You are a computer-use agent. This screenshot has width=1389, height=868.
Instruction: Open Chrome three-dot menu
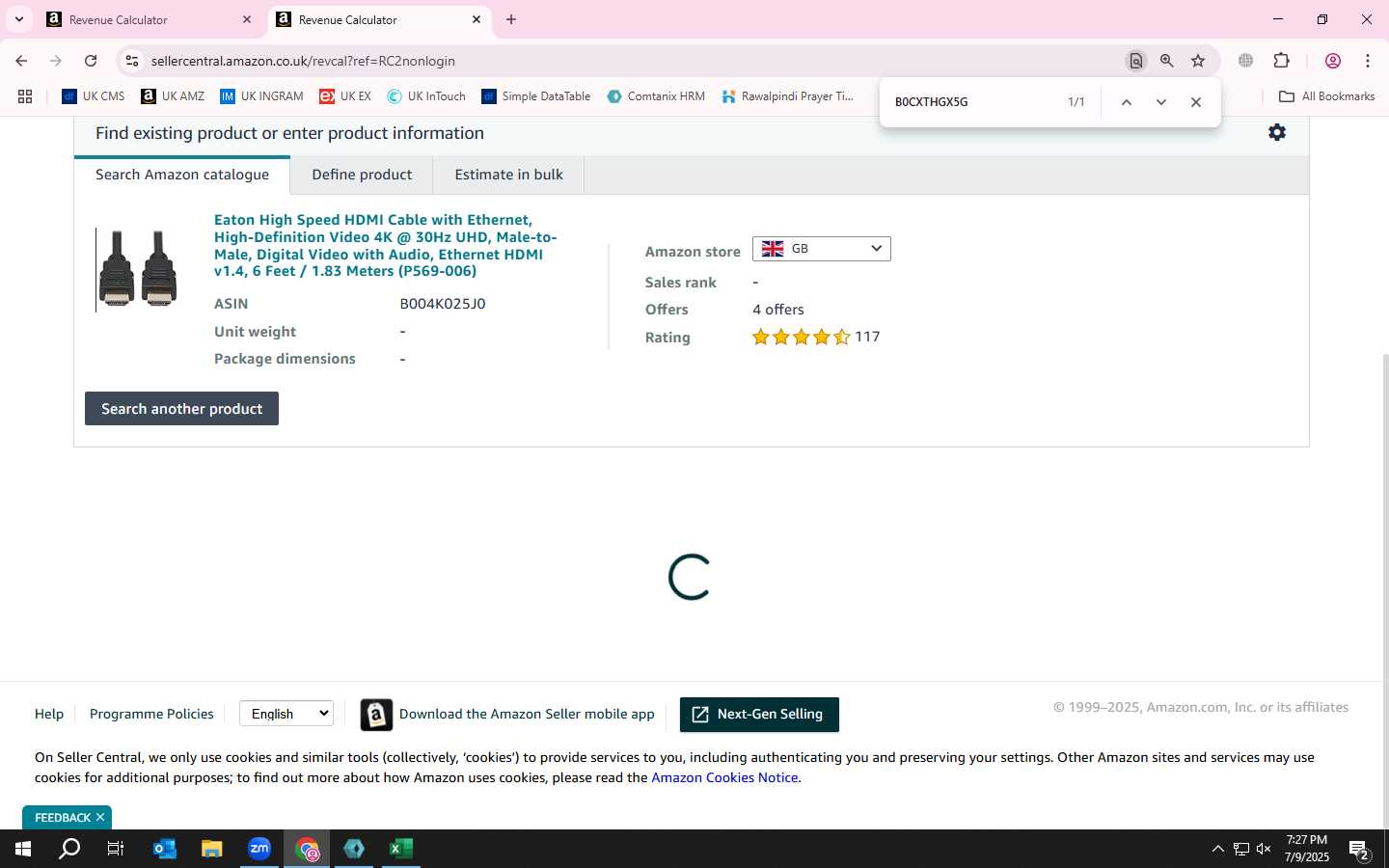click(1368, 61)
